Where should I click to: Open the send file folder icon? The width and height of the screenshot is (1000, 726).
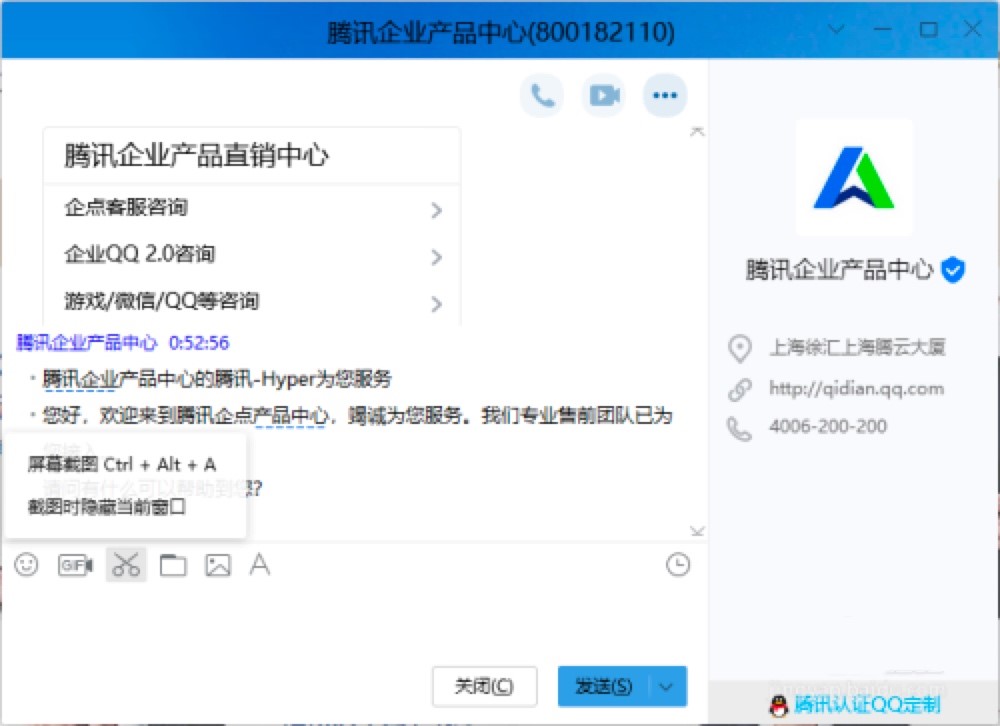[x=173, y=565]
